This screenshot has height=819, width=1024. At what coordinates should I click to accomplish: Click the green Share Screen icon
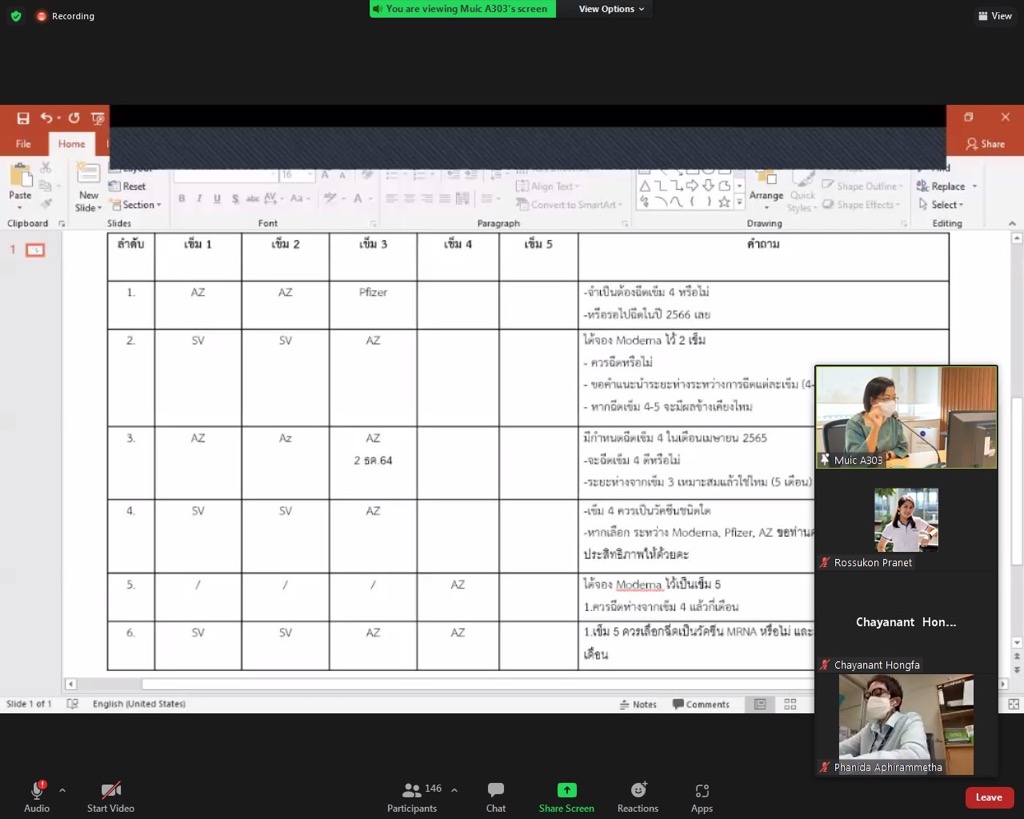566,790
